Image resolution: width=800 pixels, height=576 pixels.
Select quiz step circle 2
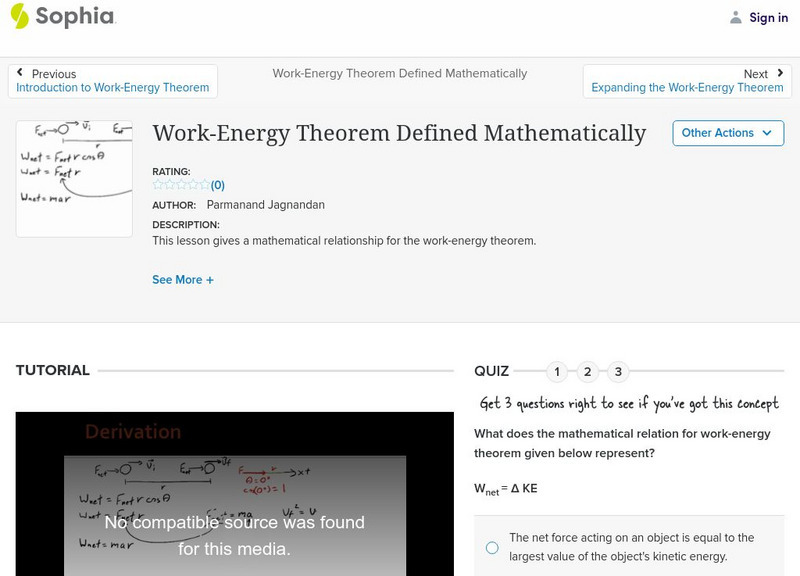point(588,371)
